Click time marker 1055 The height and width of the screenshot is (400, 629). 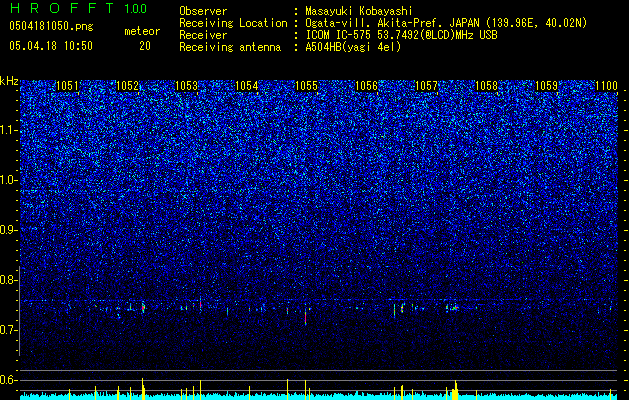click(306, 86)
